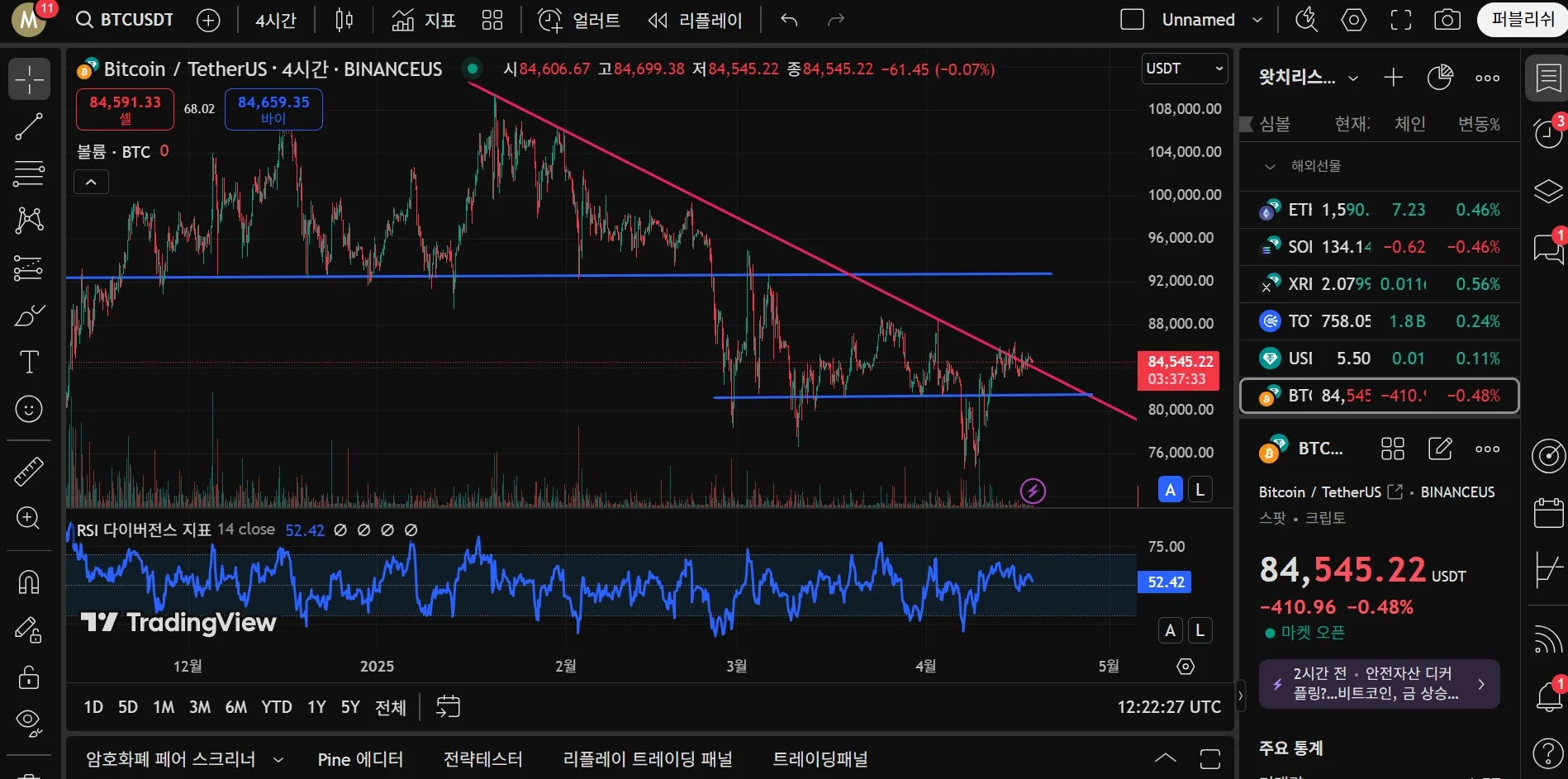The image size is (1568, 779).
Task: Undo the last chart action
Action: click(790, 20)
